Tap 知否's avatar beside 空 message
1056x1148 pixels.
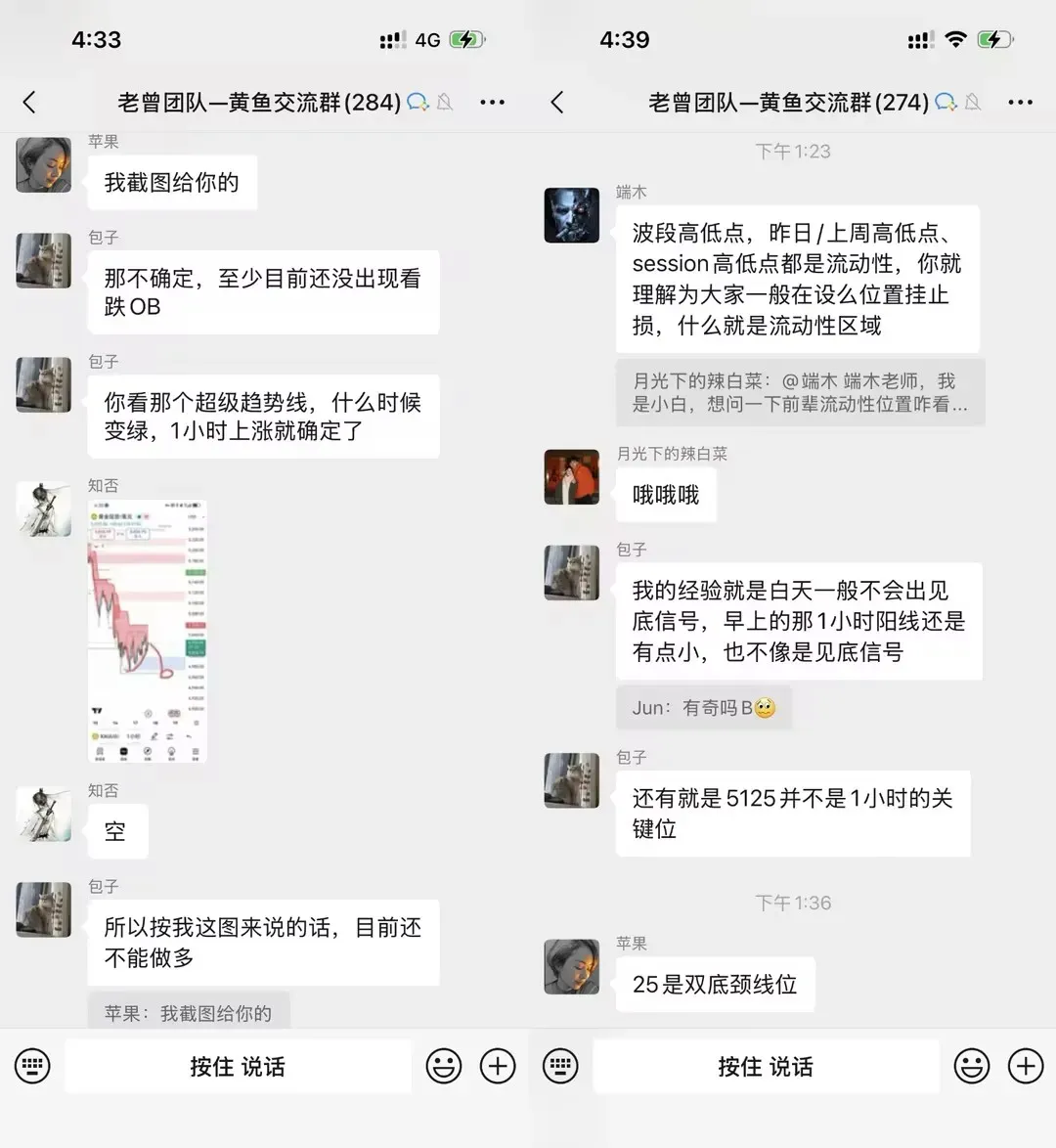point(43,815)
